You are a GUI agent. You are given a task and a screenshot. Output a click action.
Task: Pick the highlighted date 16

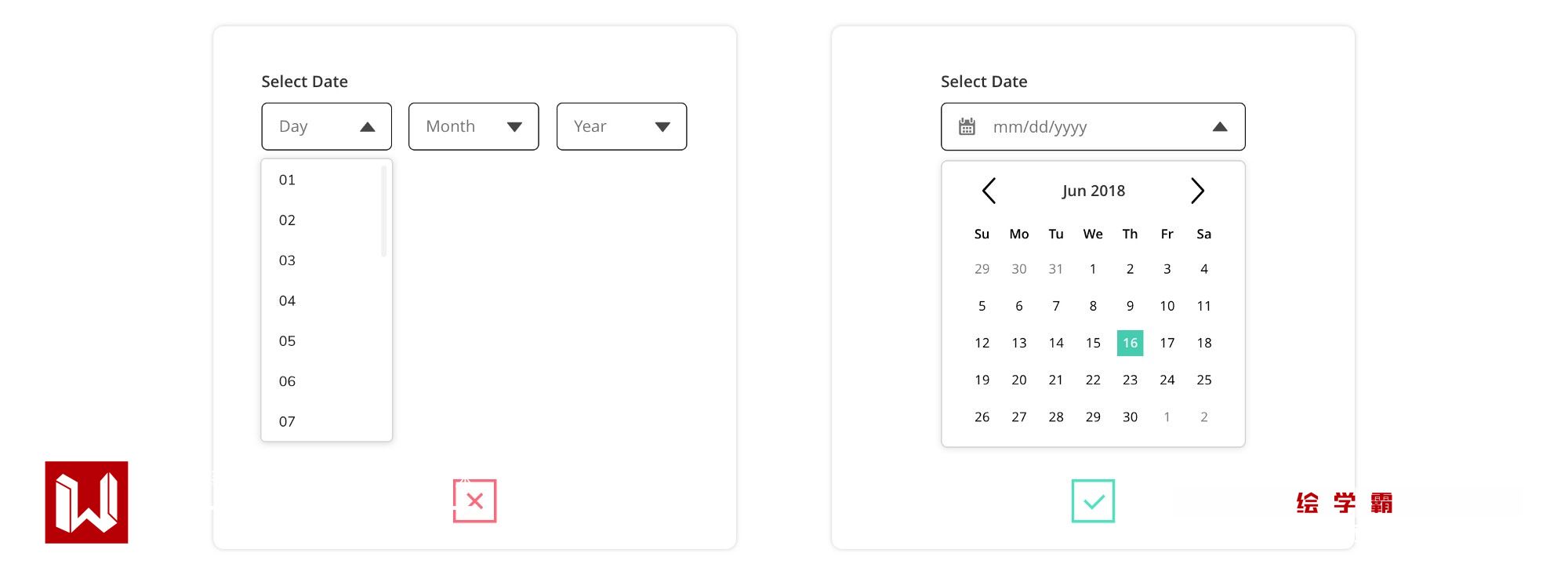click(1130, 343)
